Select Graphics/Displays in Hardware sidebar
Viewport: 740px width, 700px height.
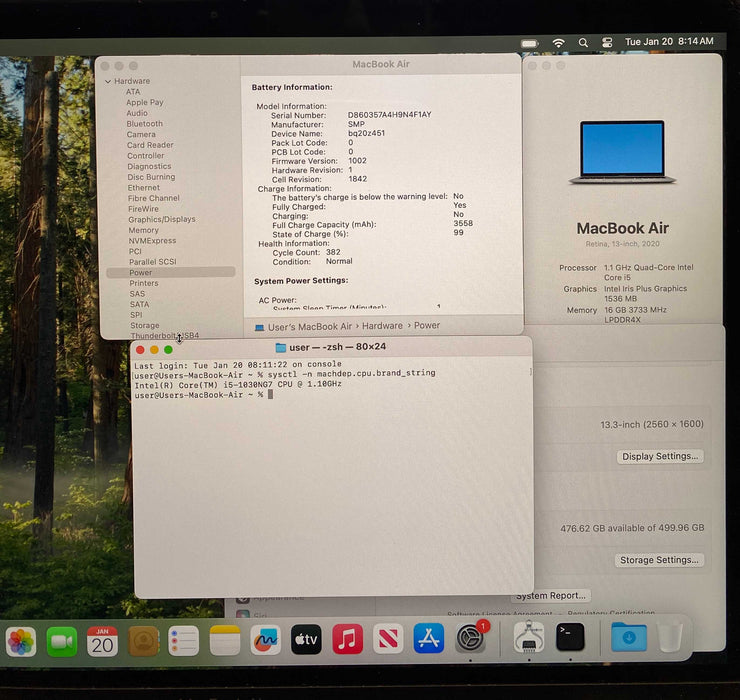pos(161,219)
